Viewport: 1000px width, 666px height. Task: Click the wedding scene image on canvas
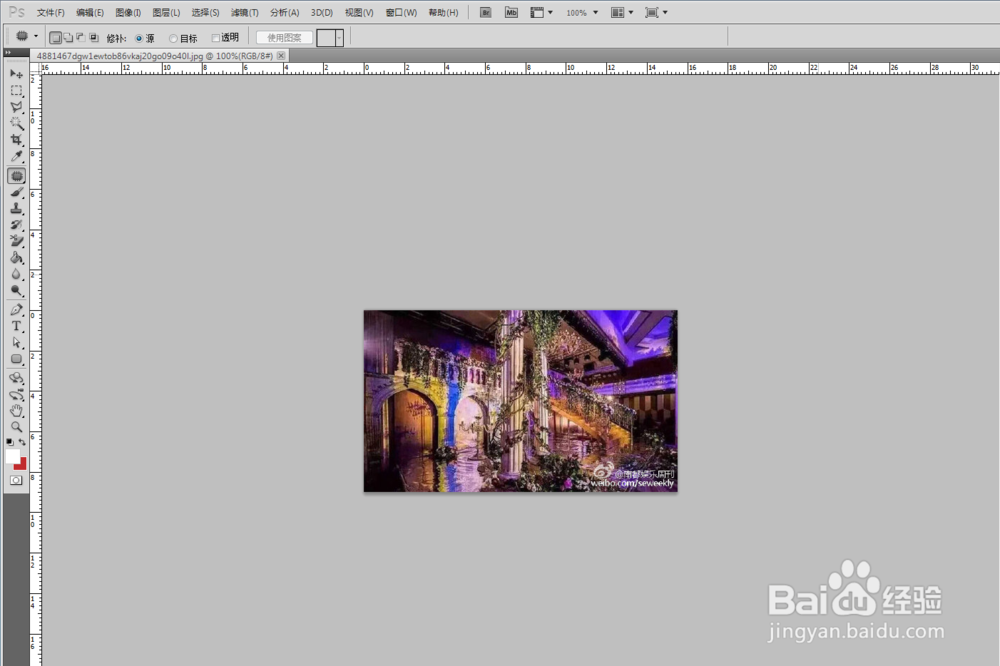tap(520, 401)
